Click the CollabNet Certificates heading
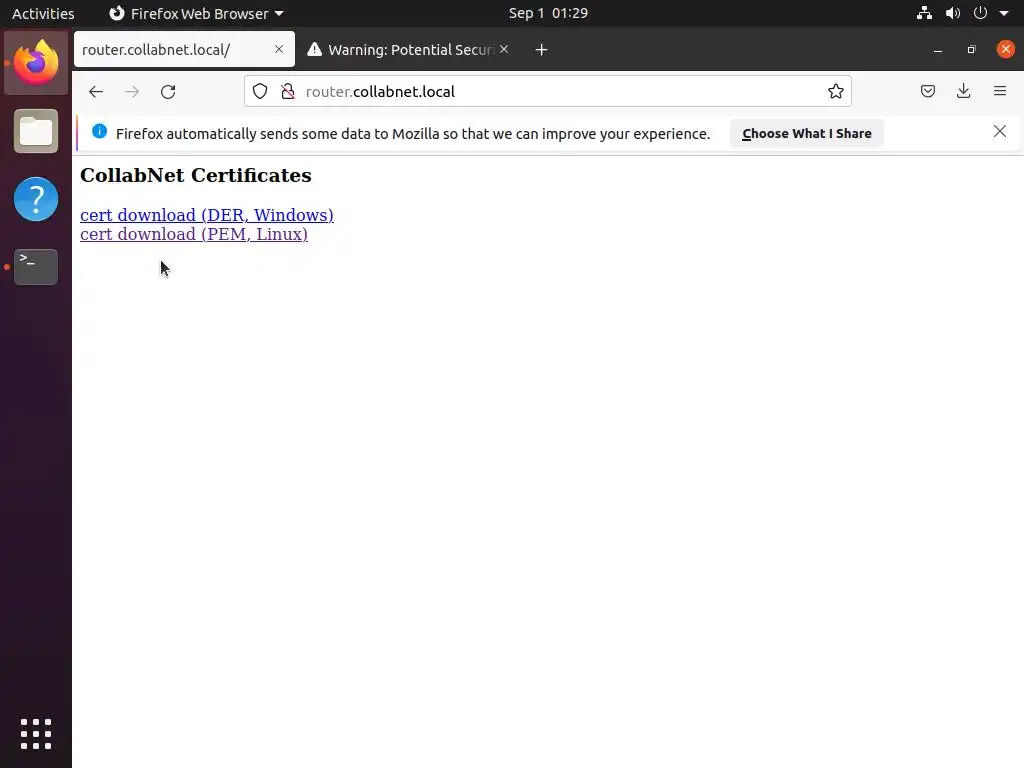Image resolution: width=1024 pixels, height=768 pixels. (x=196, y=175)
